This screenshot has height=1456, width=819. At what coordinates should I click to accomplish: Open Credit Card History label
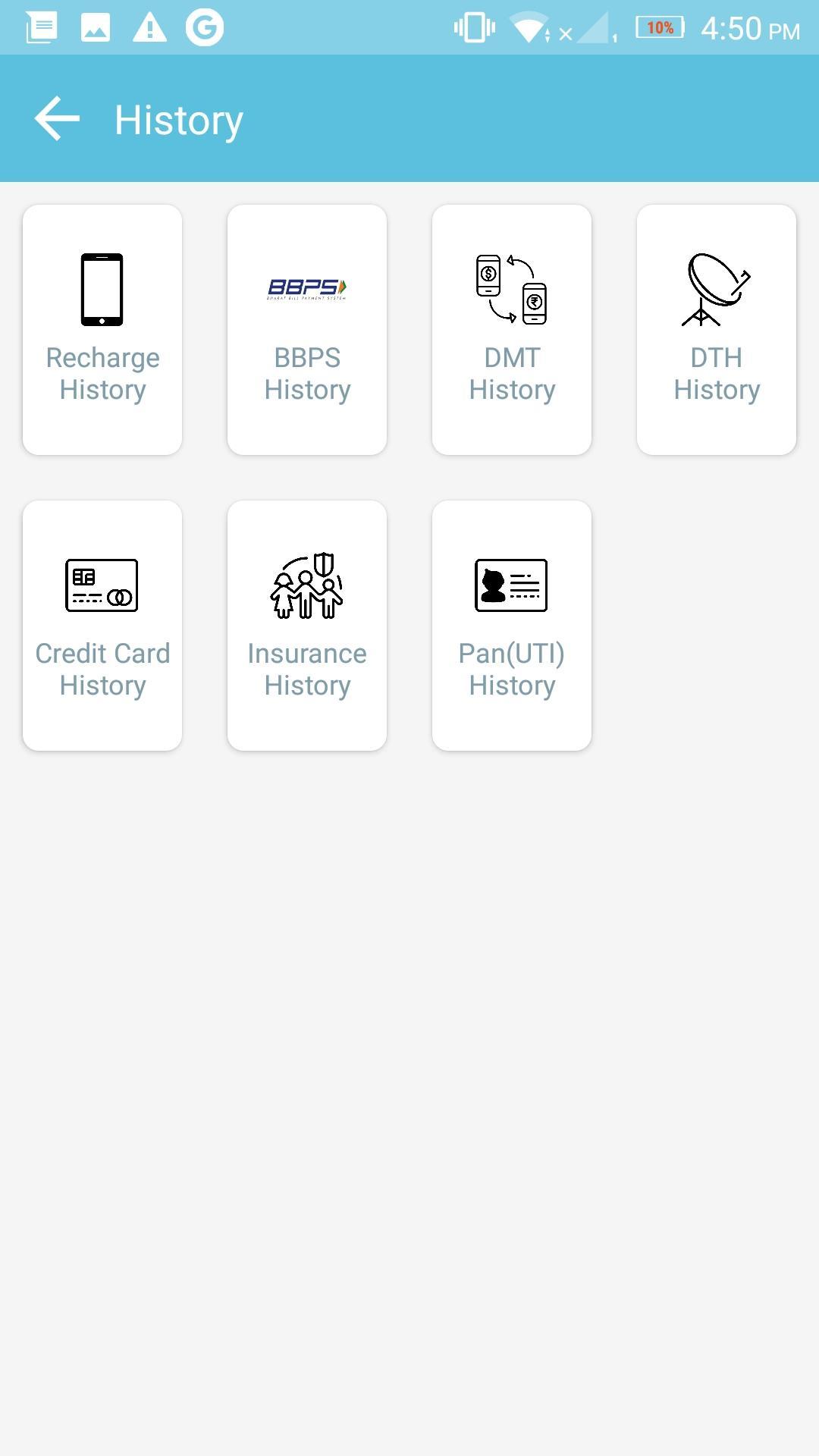102,669
